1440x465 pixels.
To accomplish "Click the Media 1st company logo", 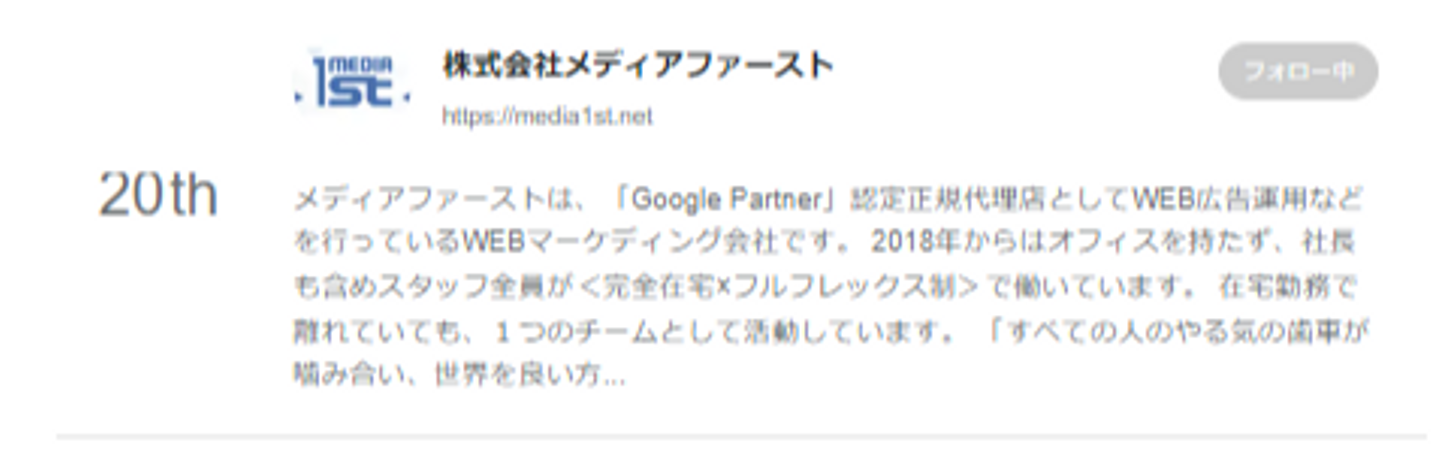I will tap(352, 82).
